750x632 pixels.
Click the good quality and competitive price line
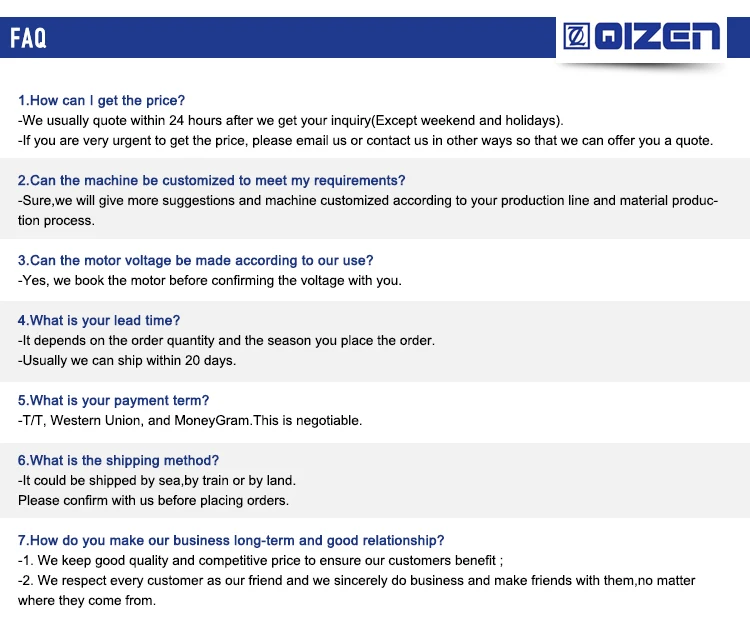tap(260, 561)
